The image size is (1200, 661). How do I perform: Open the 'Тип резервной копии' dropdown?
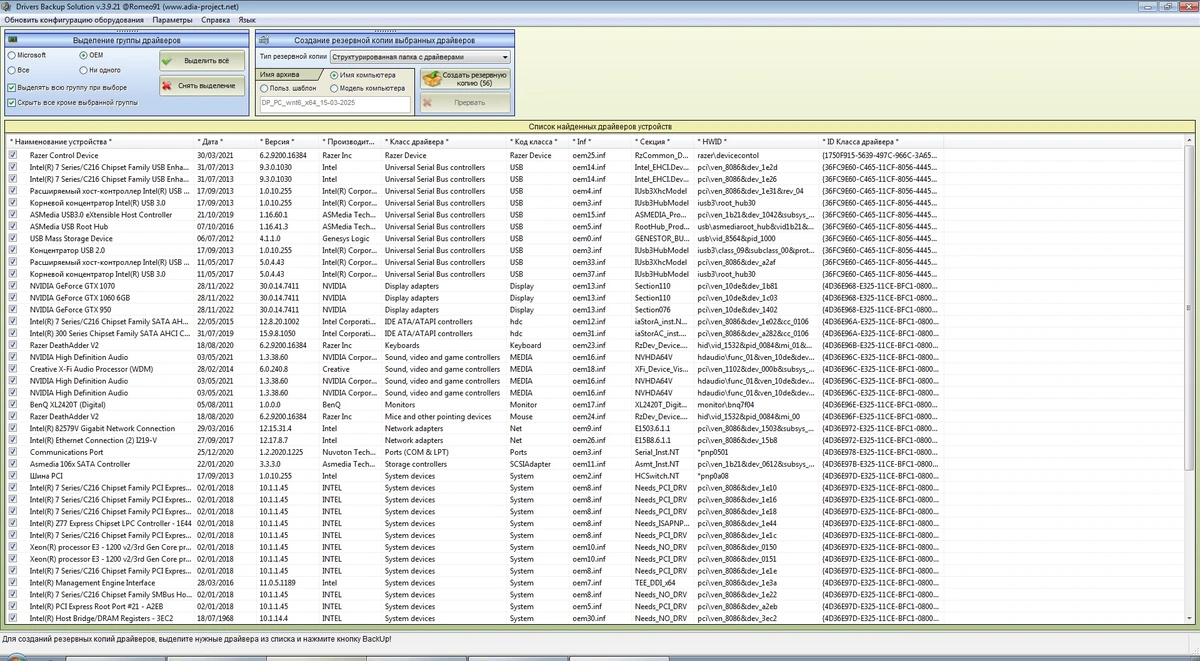coord(420,57)
